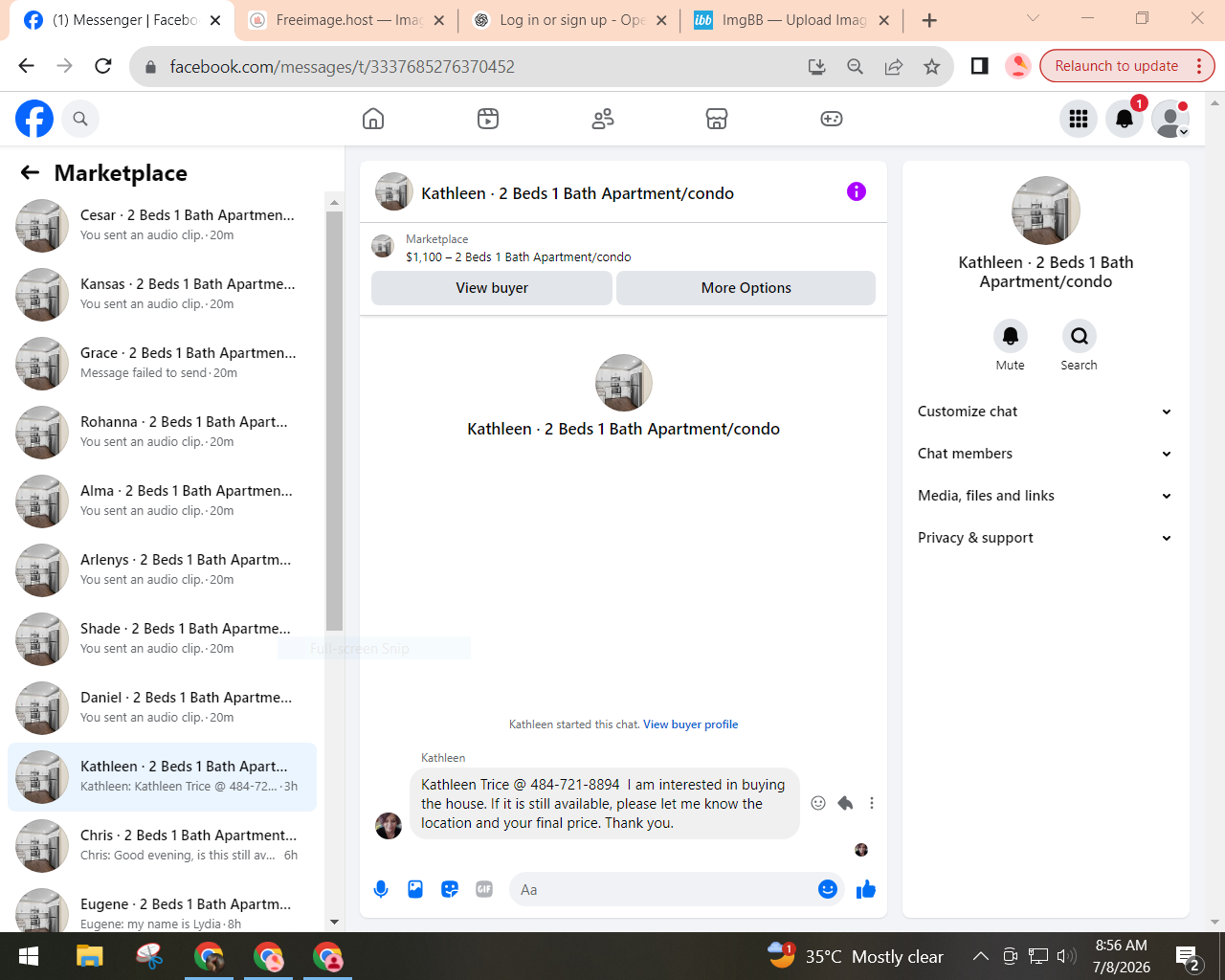Show hidden system tray icons chevron
Screen dimensions: 1225x980
(981, 956)
